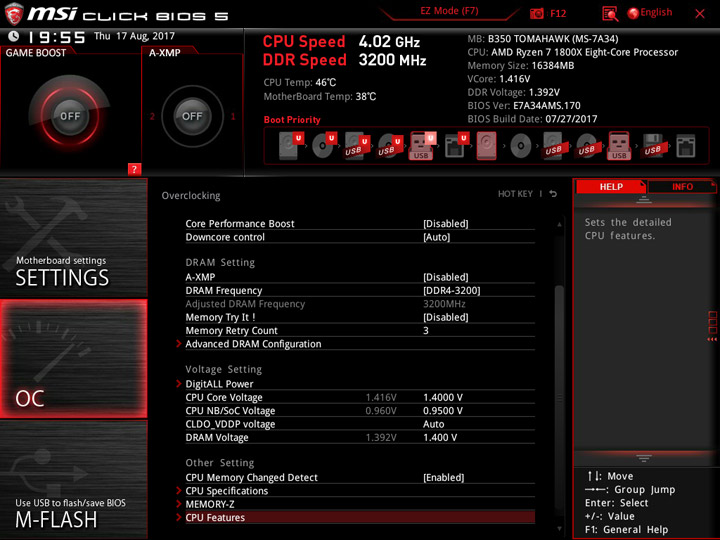Open DRAM Frequency [DDR4-3200] dropdown
Screen dimensions: 720x540
pos(451,291)
